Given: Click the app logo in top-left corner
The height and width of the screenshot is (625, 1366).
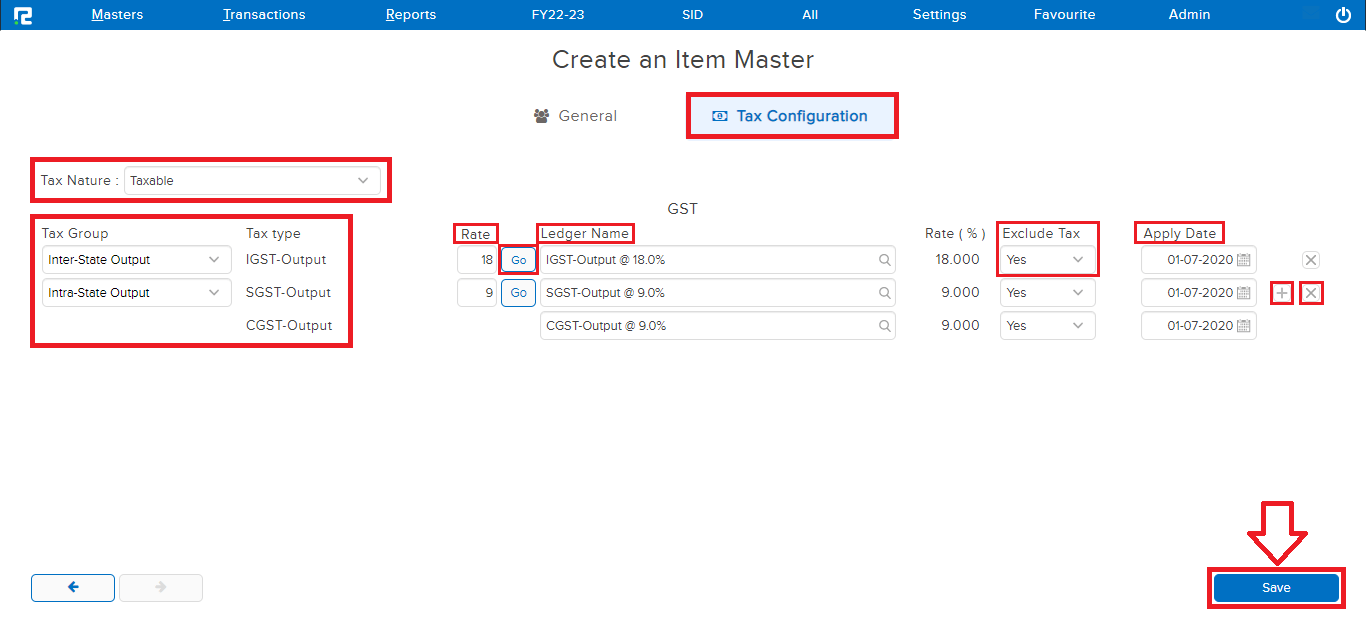Looking at the screenshot, I should tap(22, 15).
